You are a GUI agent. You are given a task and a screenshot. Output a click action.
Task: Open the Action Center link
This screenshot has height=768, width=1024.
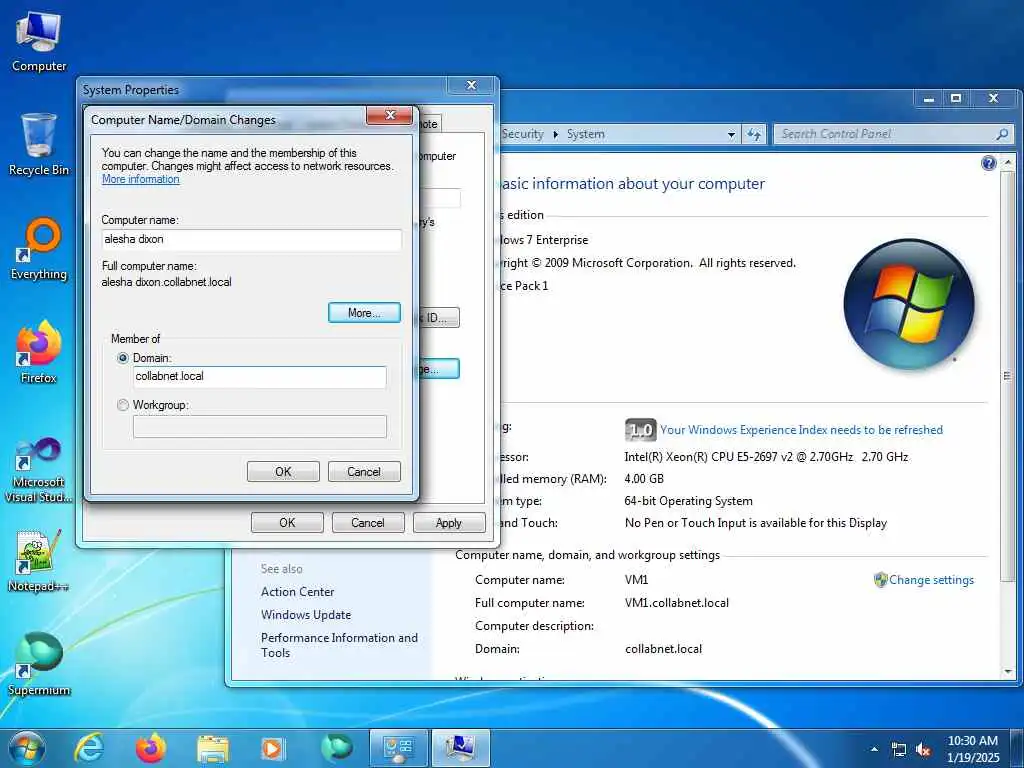pyautogui.click(x=297, y=592)
